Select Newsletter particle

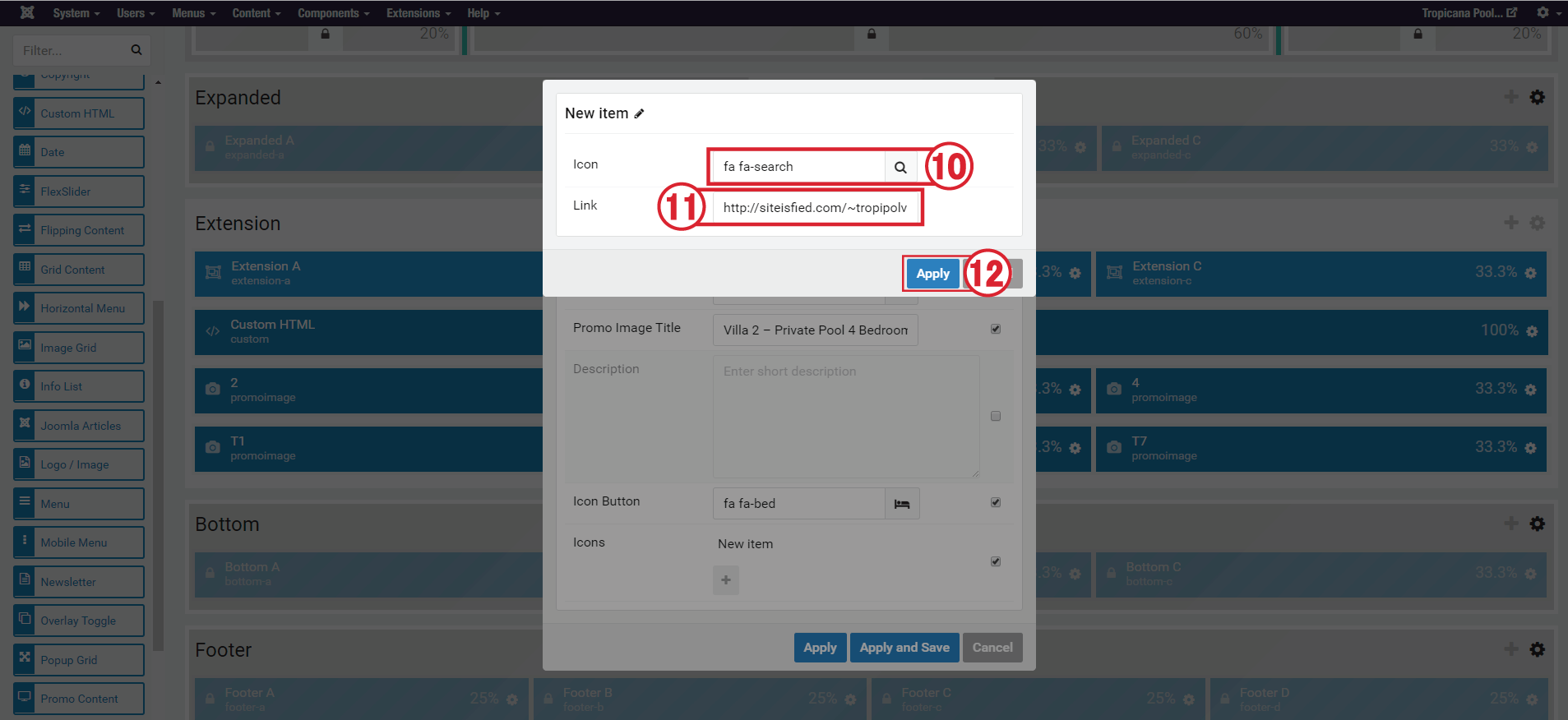point(79,582)
